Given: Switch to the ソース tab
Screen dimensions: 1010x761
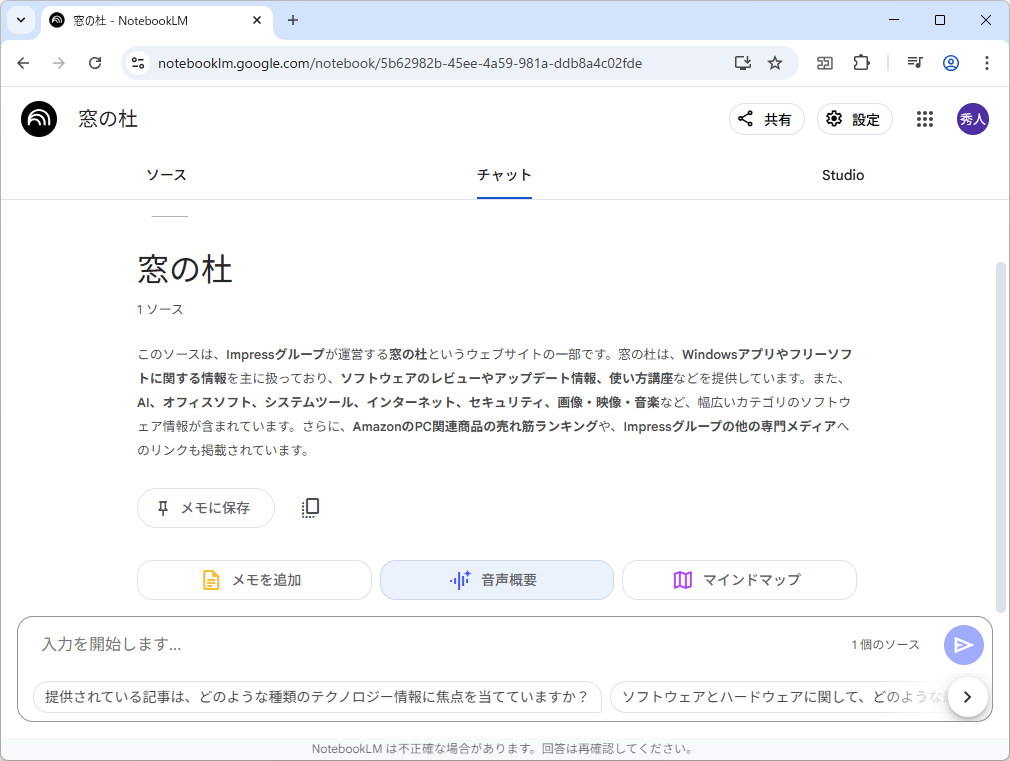Looking at the screenshot, I should tap(166, 175).
